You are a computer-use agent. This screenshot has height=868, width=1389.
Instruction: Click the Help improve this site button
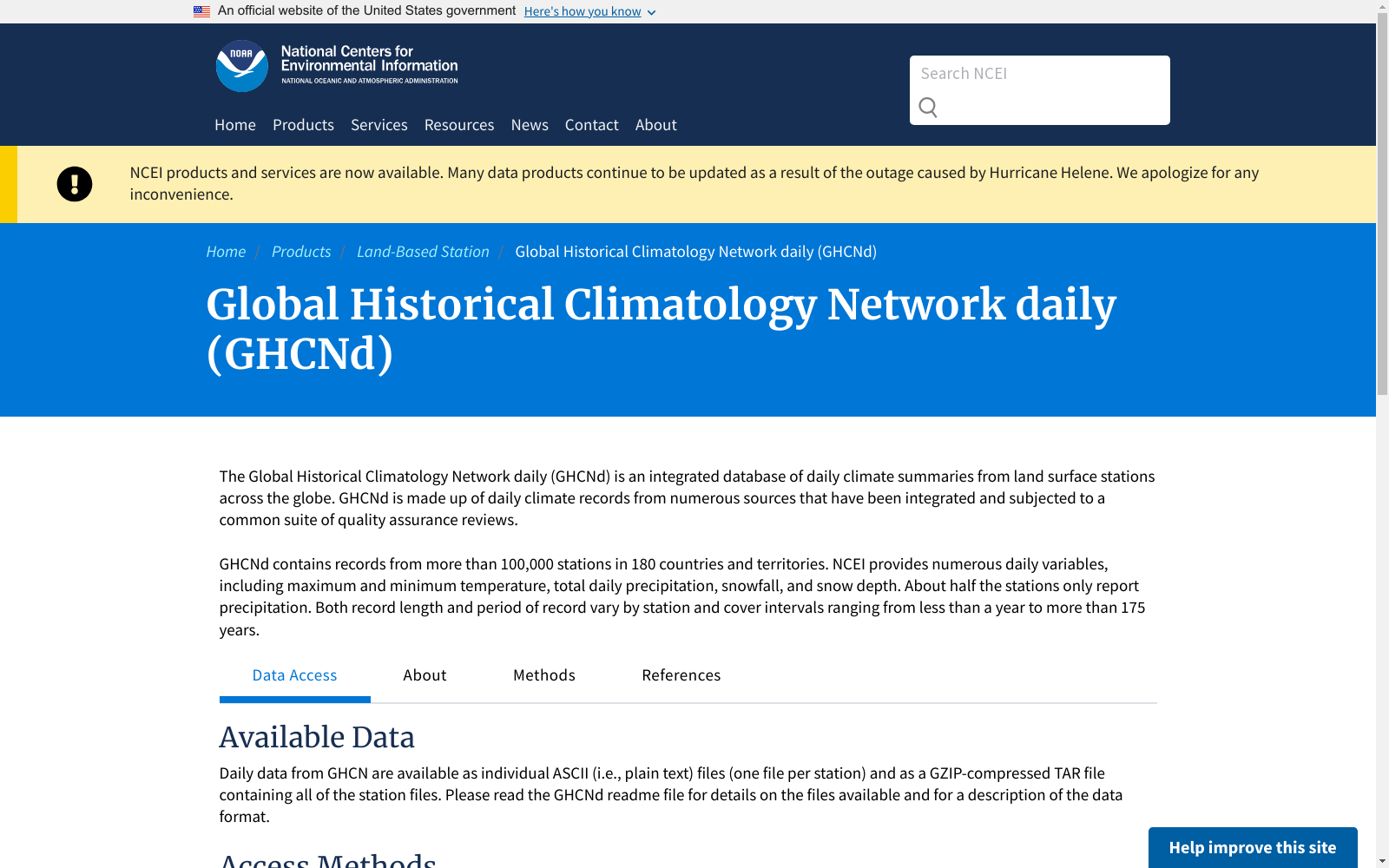click(1253, 848)
